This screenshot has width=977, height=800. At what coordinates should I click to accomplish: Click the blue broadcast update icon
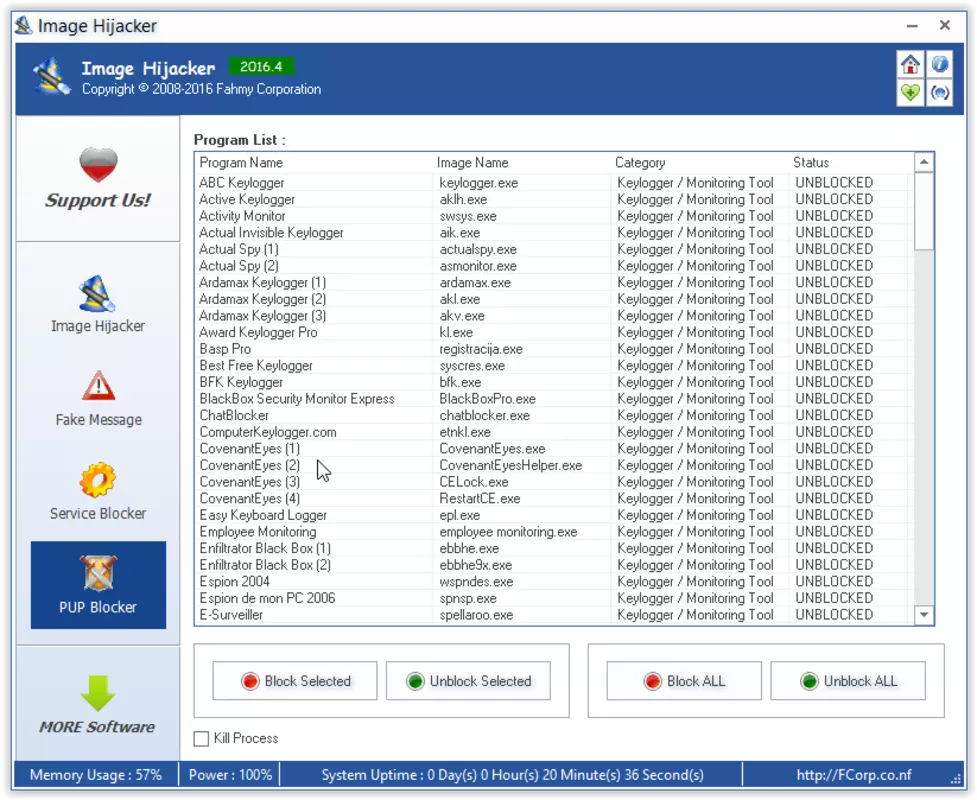[940, 93]
